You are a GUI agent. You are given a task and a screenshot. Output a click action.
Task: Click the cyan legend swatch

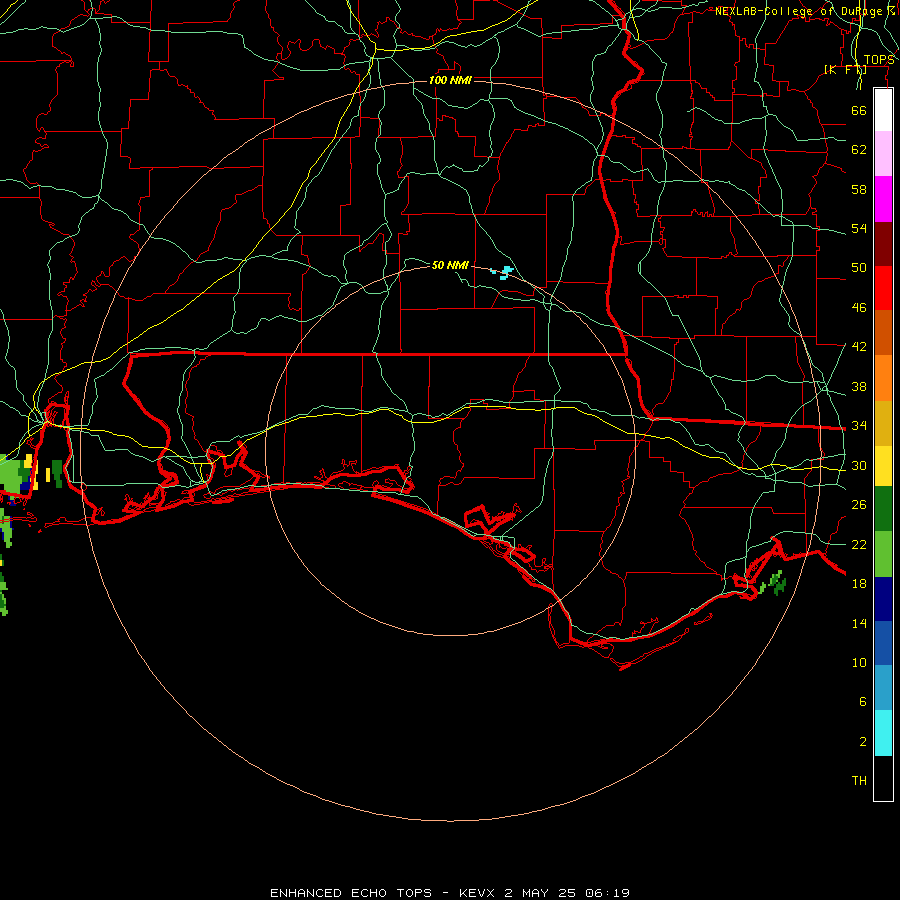(x=883, y=733)
